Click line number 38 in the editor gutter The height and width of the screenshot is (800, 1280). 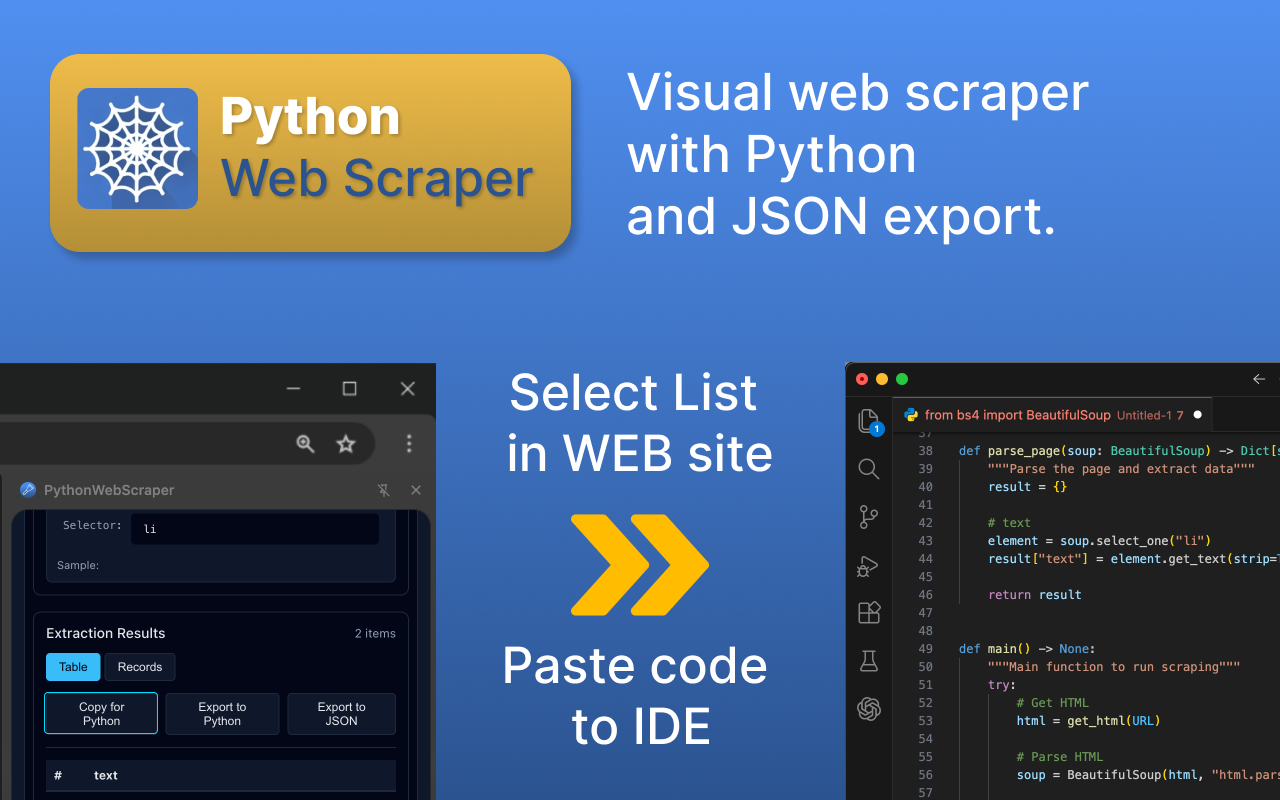coord(925,451)
